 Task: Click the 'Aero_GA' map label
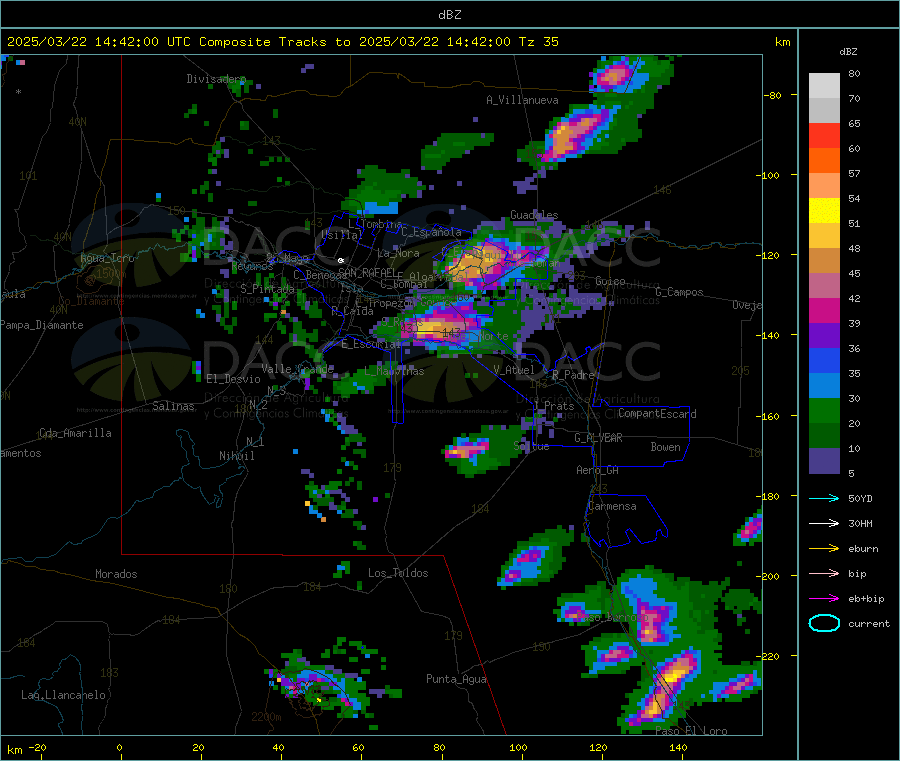[597, 470]
